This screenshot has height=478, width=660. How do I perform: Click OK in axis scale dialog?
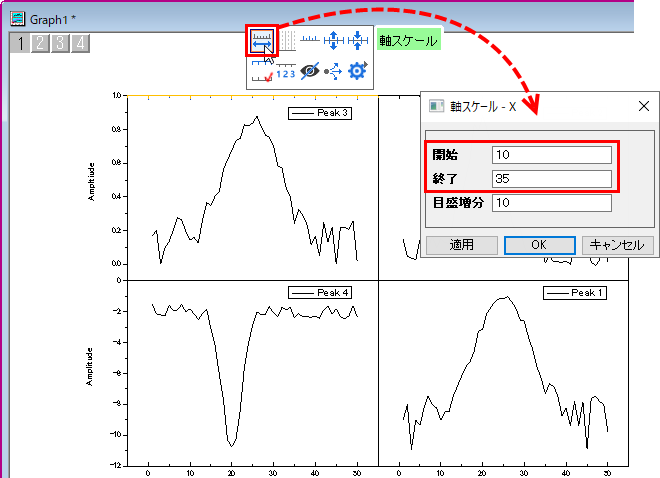(540, 245)
